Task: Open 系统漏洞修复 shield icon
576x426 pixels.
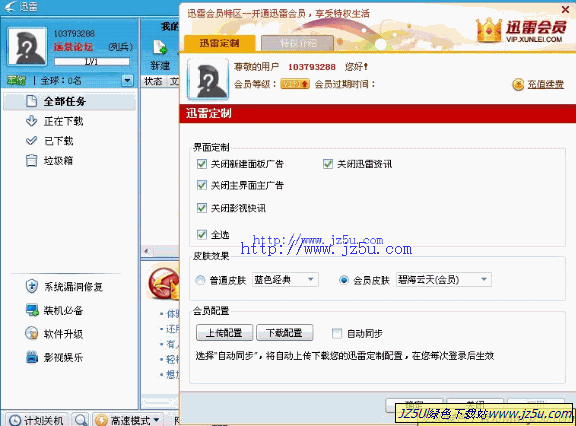Action: [32, 286]
